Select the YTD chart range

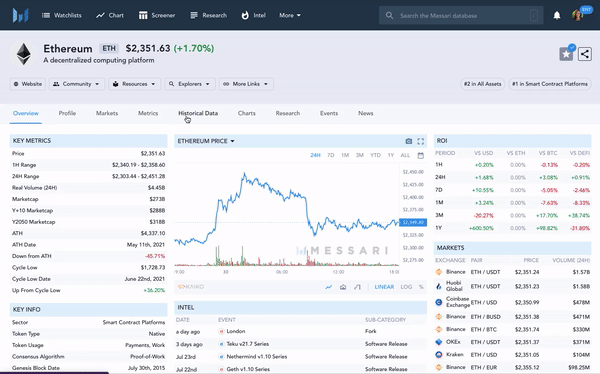point(375,155)
